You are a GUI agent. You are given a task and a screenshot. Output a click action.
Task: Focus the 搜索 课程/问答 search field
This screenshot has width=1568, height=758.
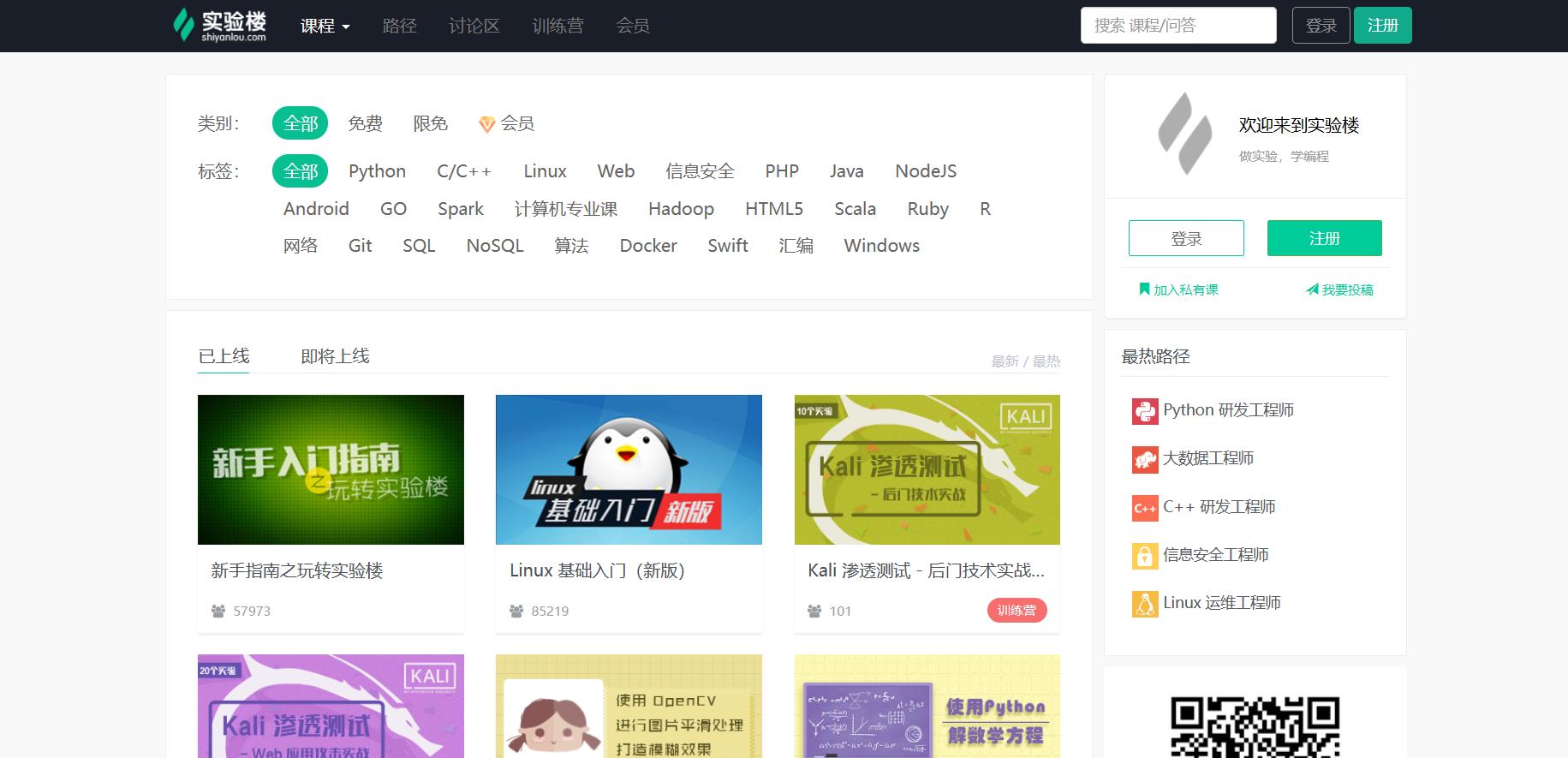pyautogui.click(x=1178, y=26)
